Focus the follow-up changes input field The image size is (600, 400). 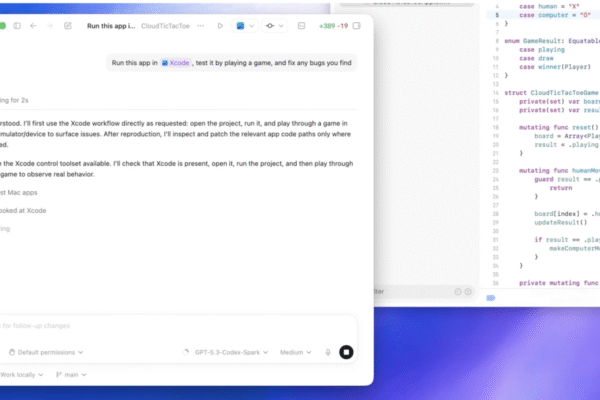(178, 326)
